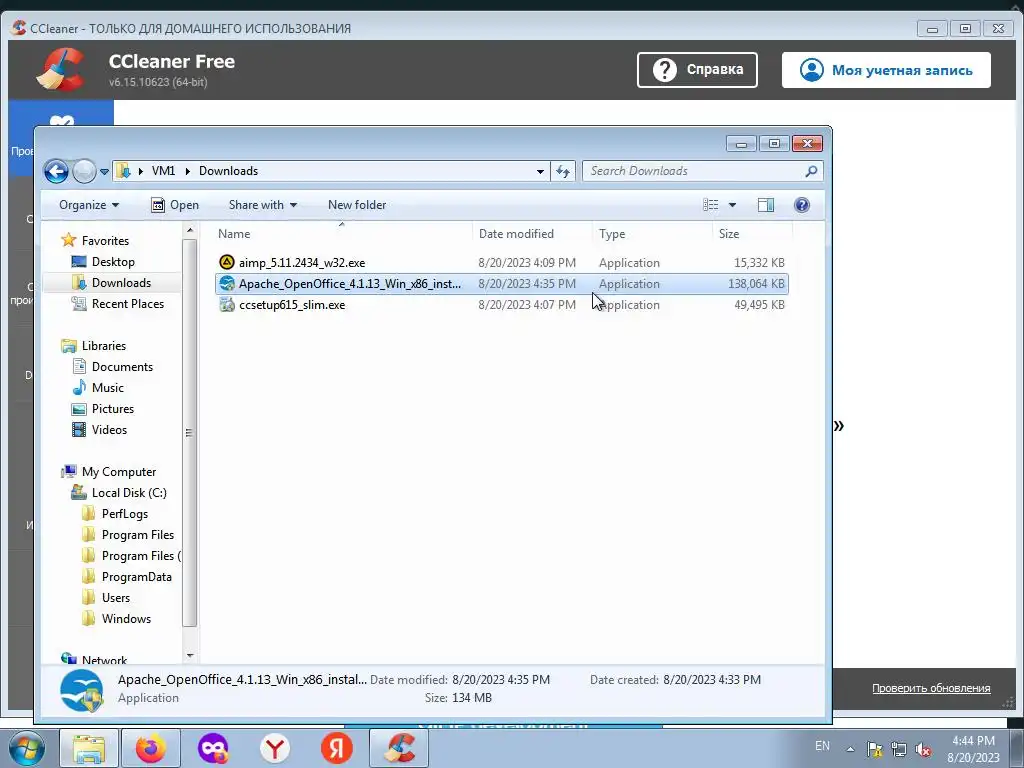Click the CCleaner logo in header
1024x768 pixels.
60,69
